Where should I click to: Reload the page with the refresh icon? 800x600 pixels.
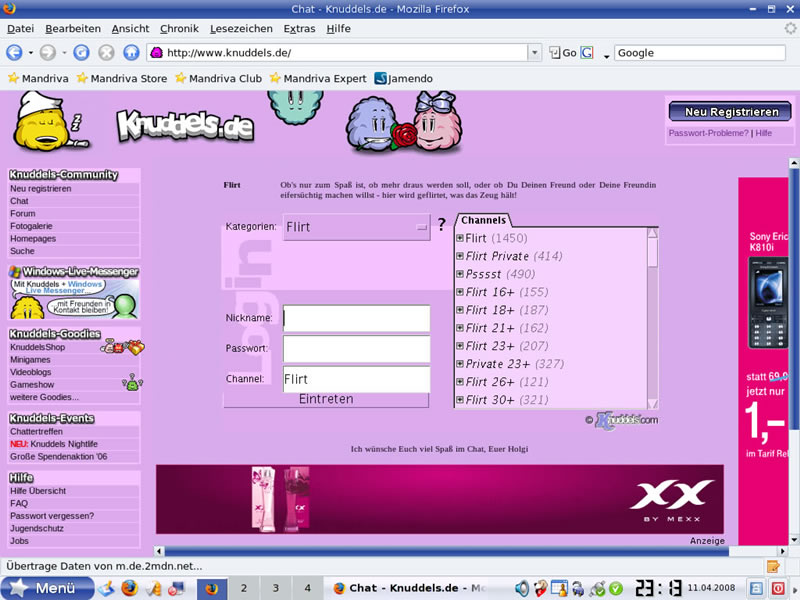click(81, 53)
